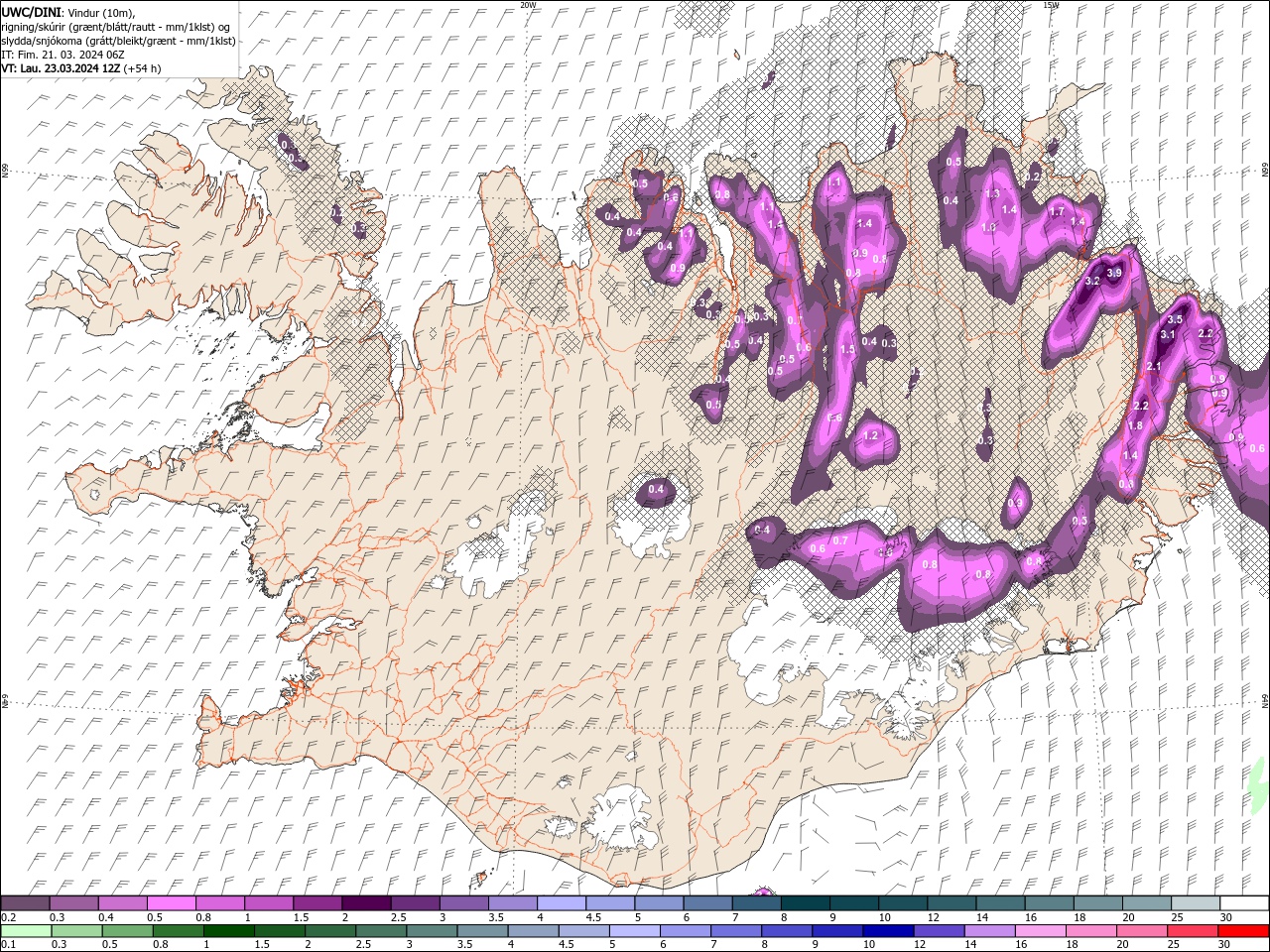Click the bright pink 0.5 swatch in top legend row
The width and height of the screenshot is (1270, 952).
(171, 903)
